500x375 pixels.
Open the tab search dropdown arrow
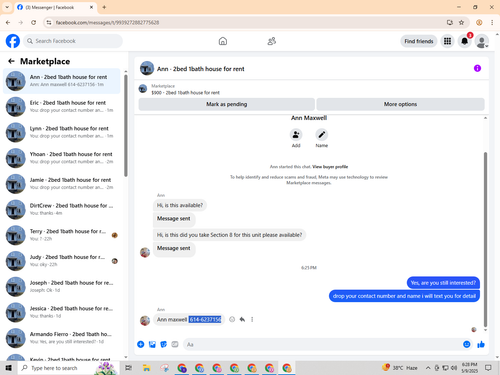coord(7,7)
